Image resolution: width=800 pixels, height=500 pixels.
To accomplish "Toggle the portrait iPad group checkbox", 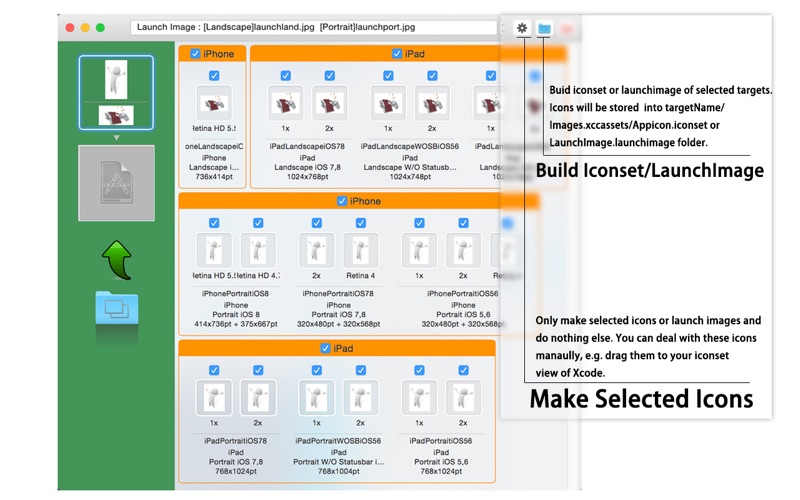I will pyautogui.click(x=325, y=348).
